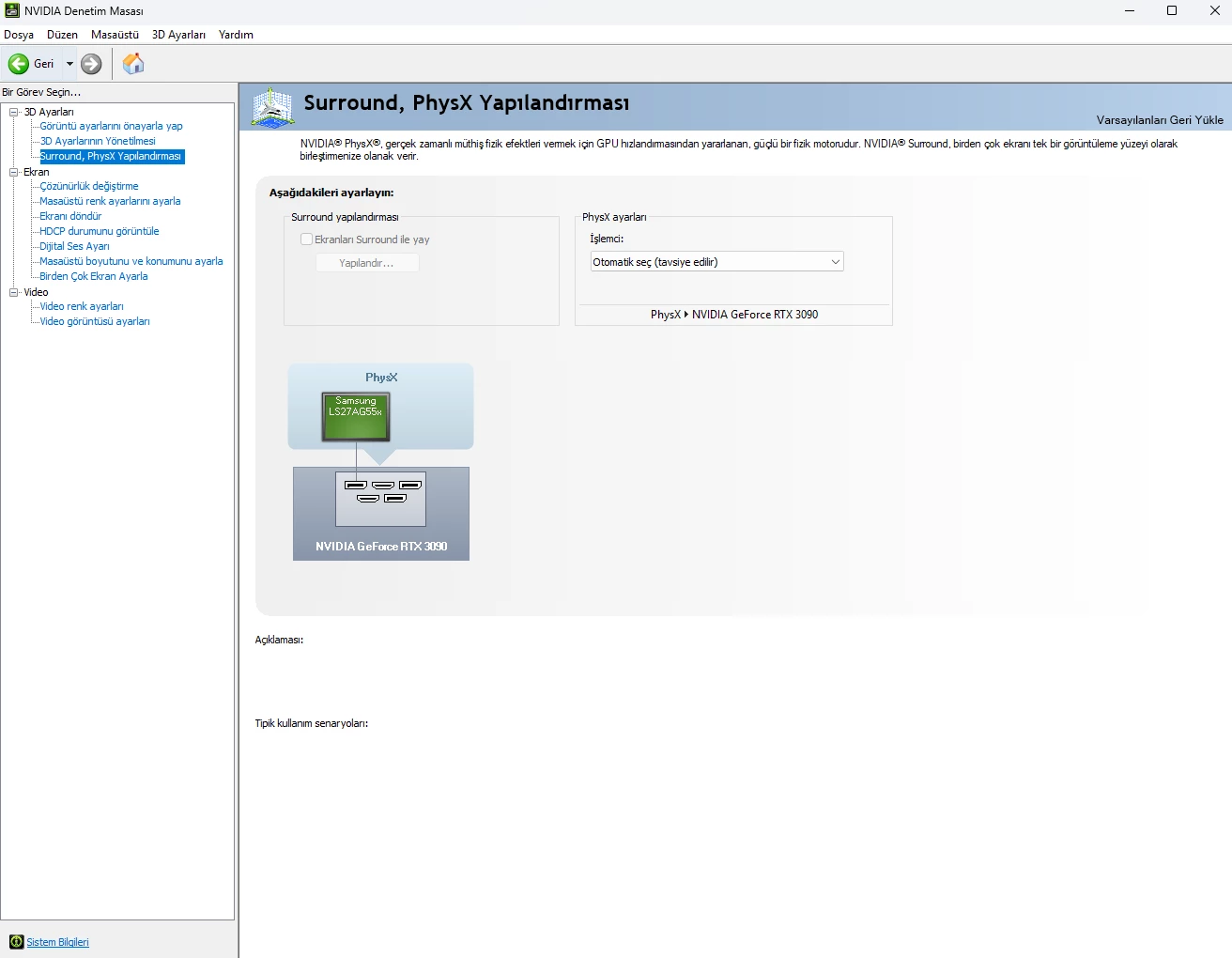Maximize the NVIDIA Denetim Masası window
The image size is (1232, 958).
1172,10
